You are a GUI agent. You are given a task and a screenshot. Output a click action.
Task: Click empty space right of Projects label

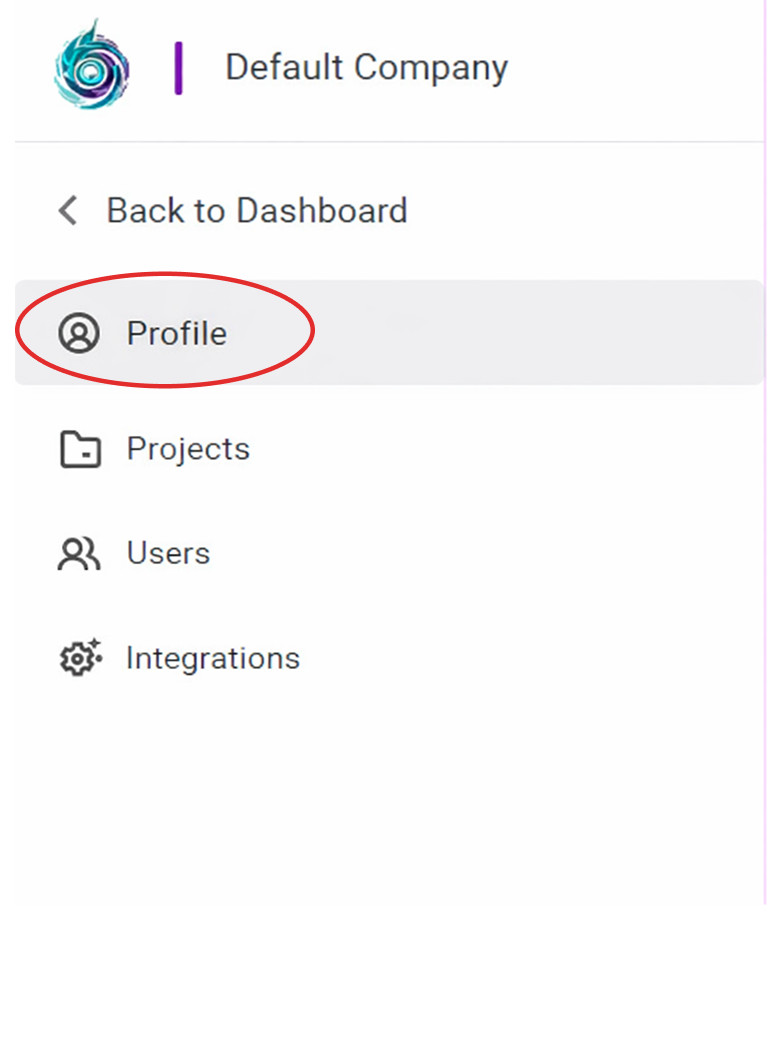pyautogui.click(x=500, y=449)
